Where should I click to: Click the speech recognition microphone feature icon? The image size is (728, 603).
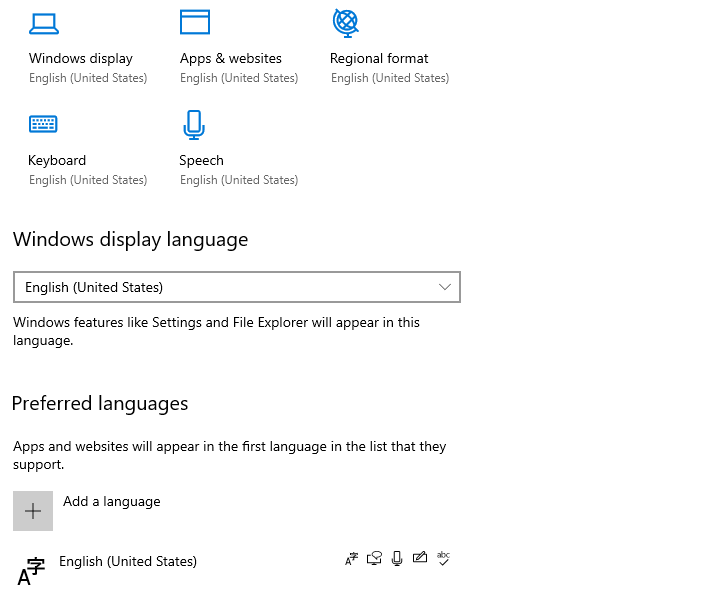tap(397, 559)
